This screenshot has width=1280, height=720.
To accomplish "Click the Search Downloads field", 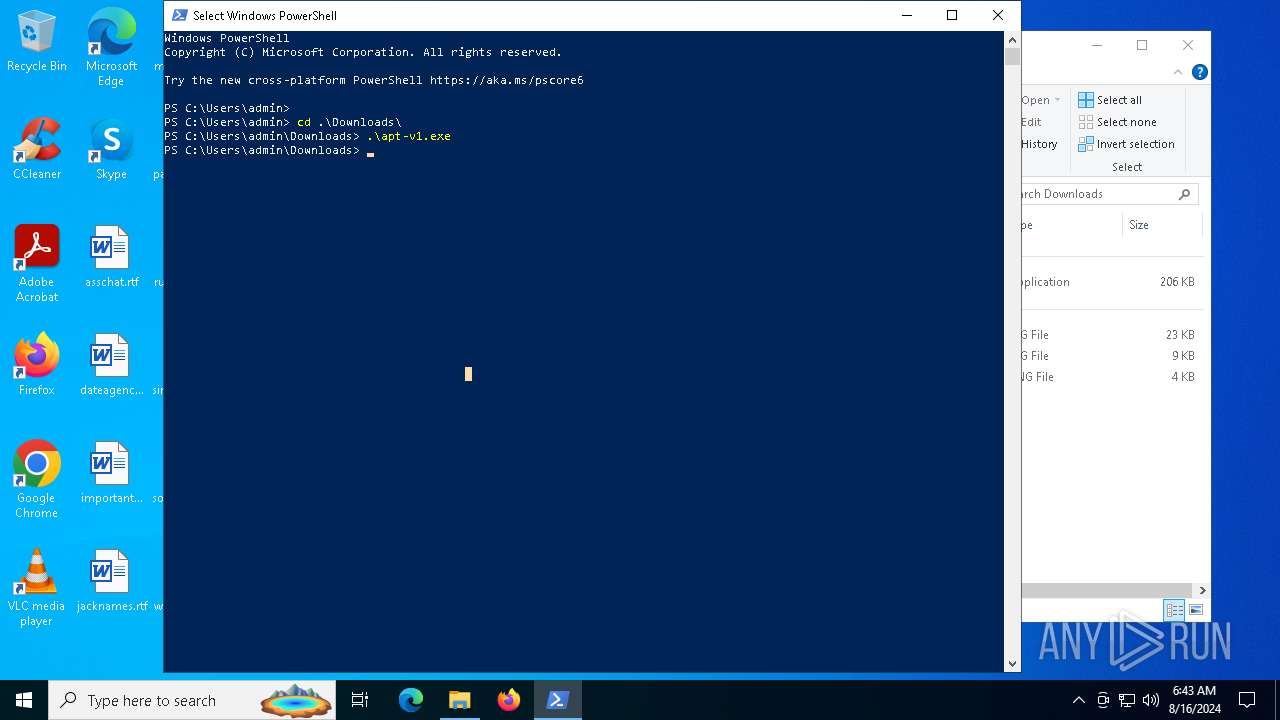I will (1110, 194).
